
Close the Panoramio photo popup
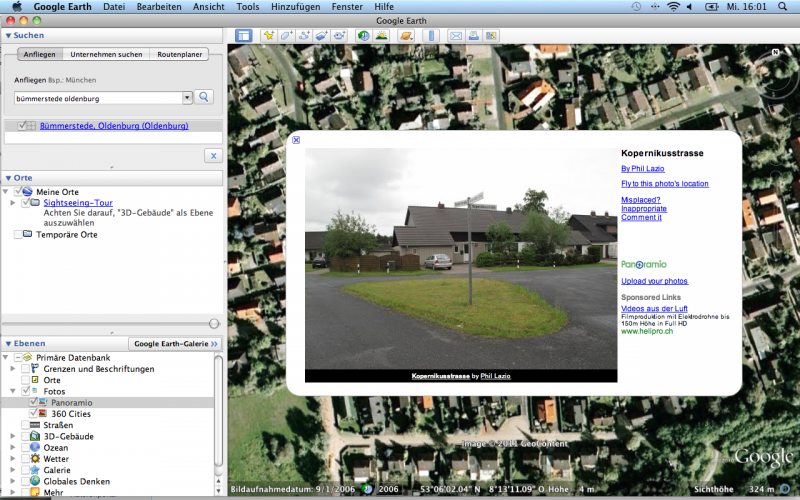click(296, 140)
